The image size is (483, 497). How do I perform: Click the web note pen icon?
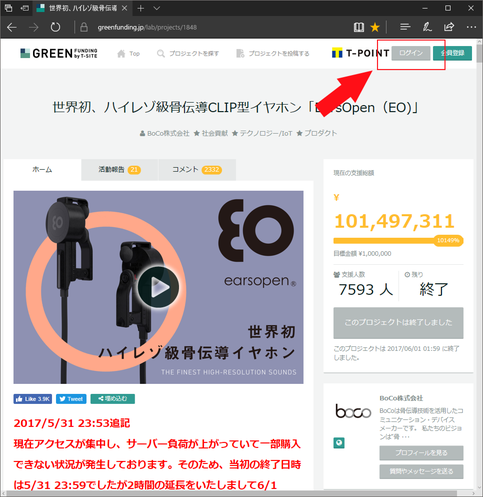[427, 27]
